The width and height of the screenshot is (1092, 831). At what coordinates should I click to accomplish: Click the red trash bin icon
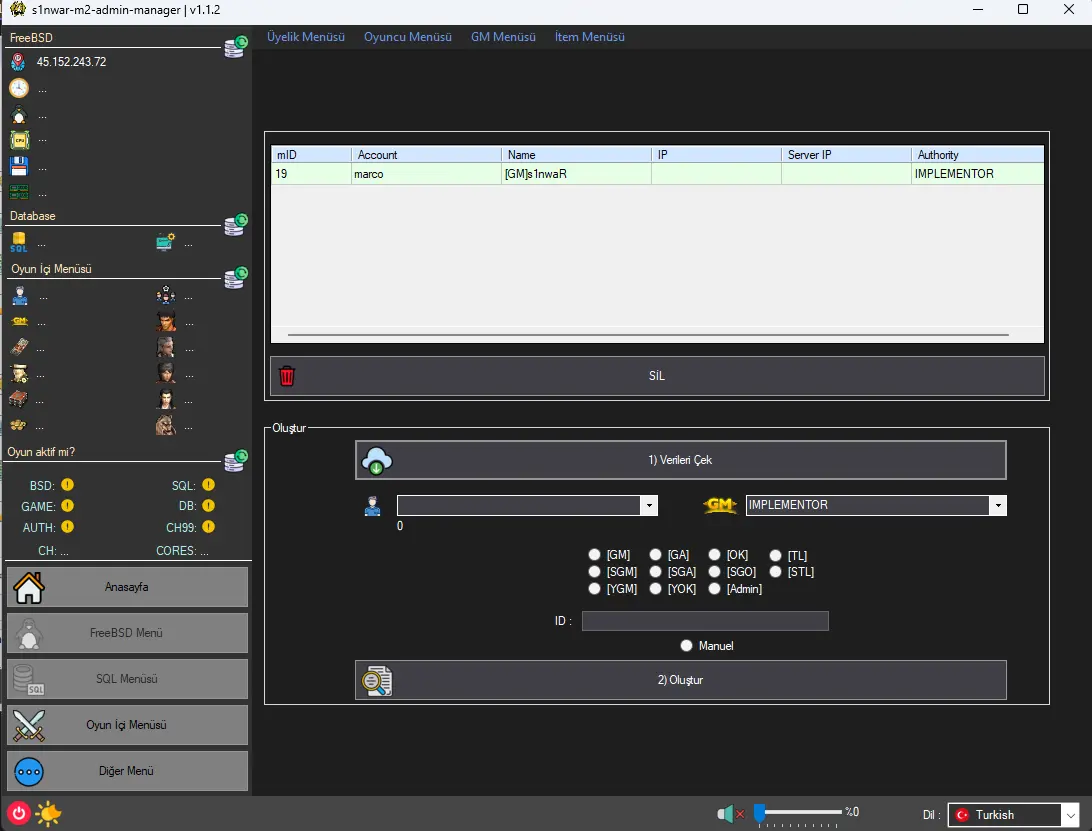click(x=287, y=376)
